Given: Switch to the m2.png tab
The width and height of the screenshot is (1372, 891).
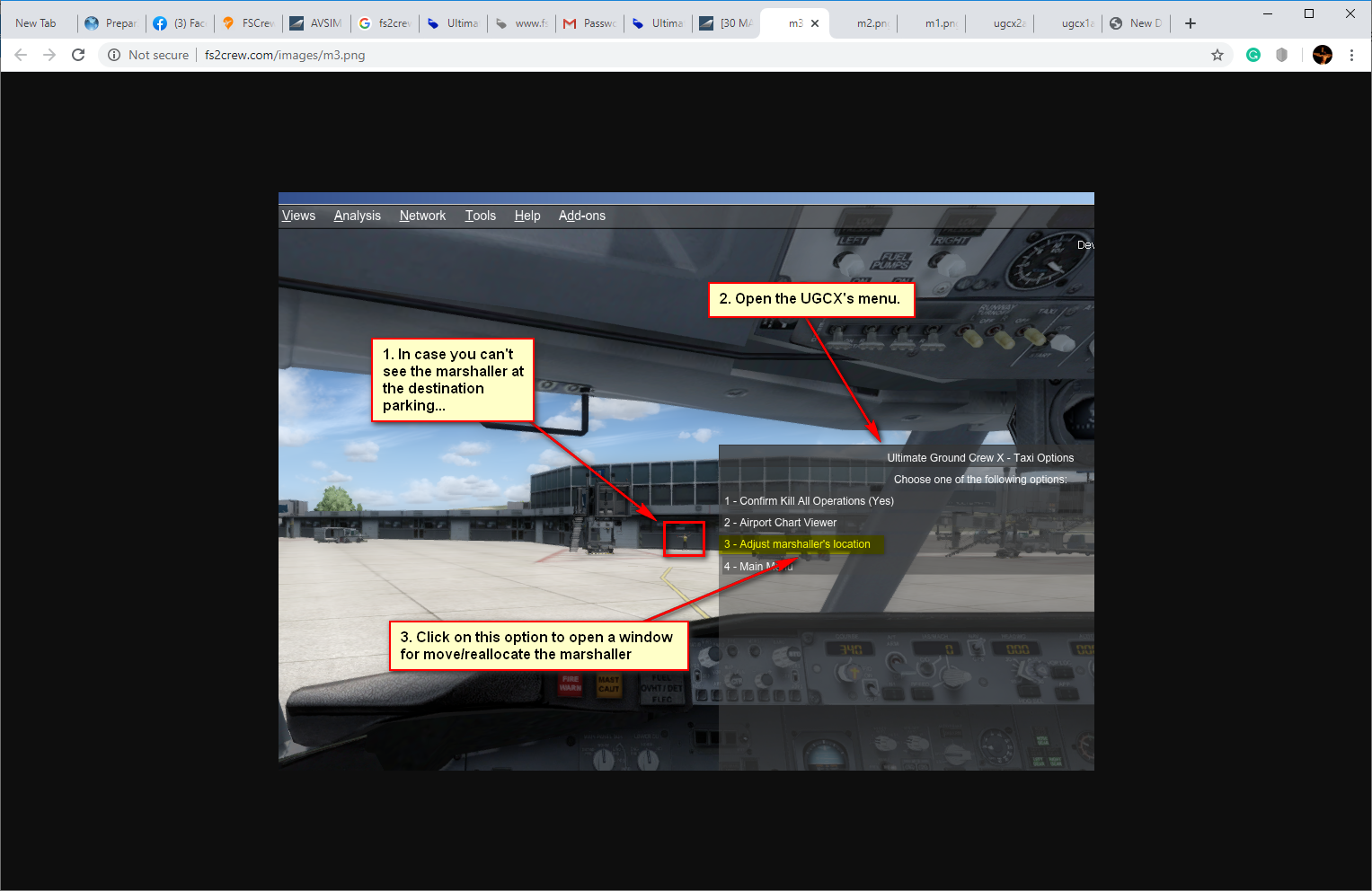Looking at the screenshot, I should [863, 23].
